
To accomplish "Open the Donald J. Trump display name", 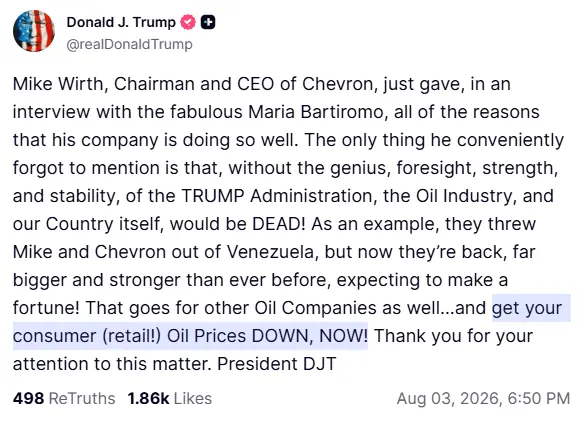I will tap(121, 22).
